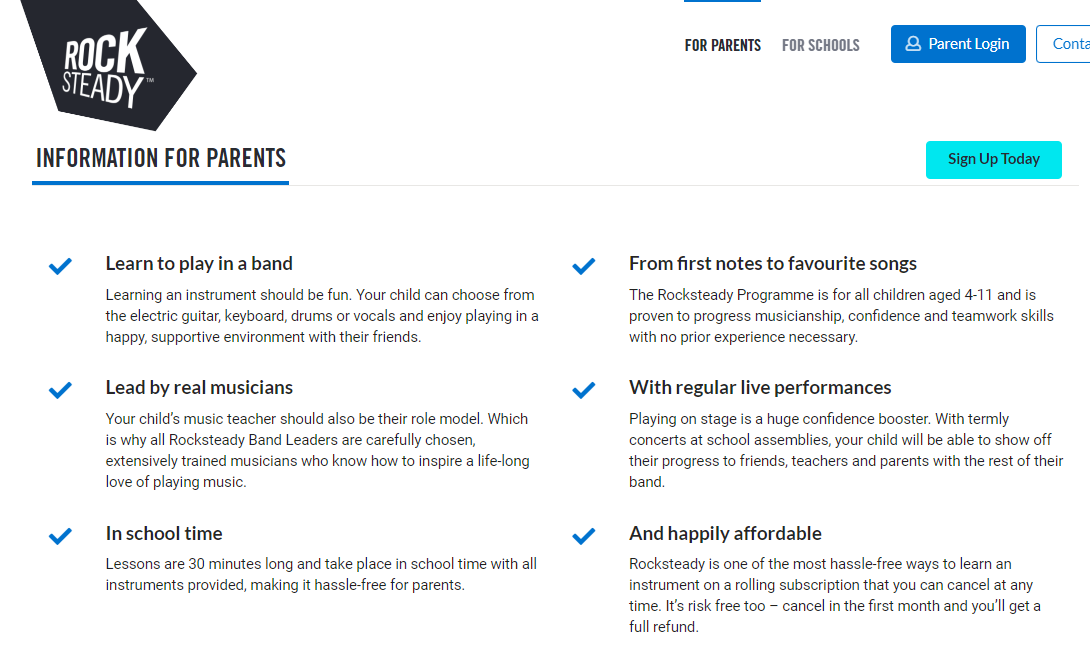Click the Learn to play in a band heading

pyautogui.click(x=199, y=264)
